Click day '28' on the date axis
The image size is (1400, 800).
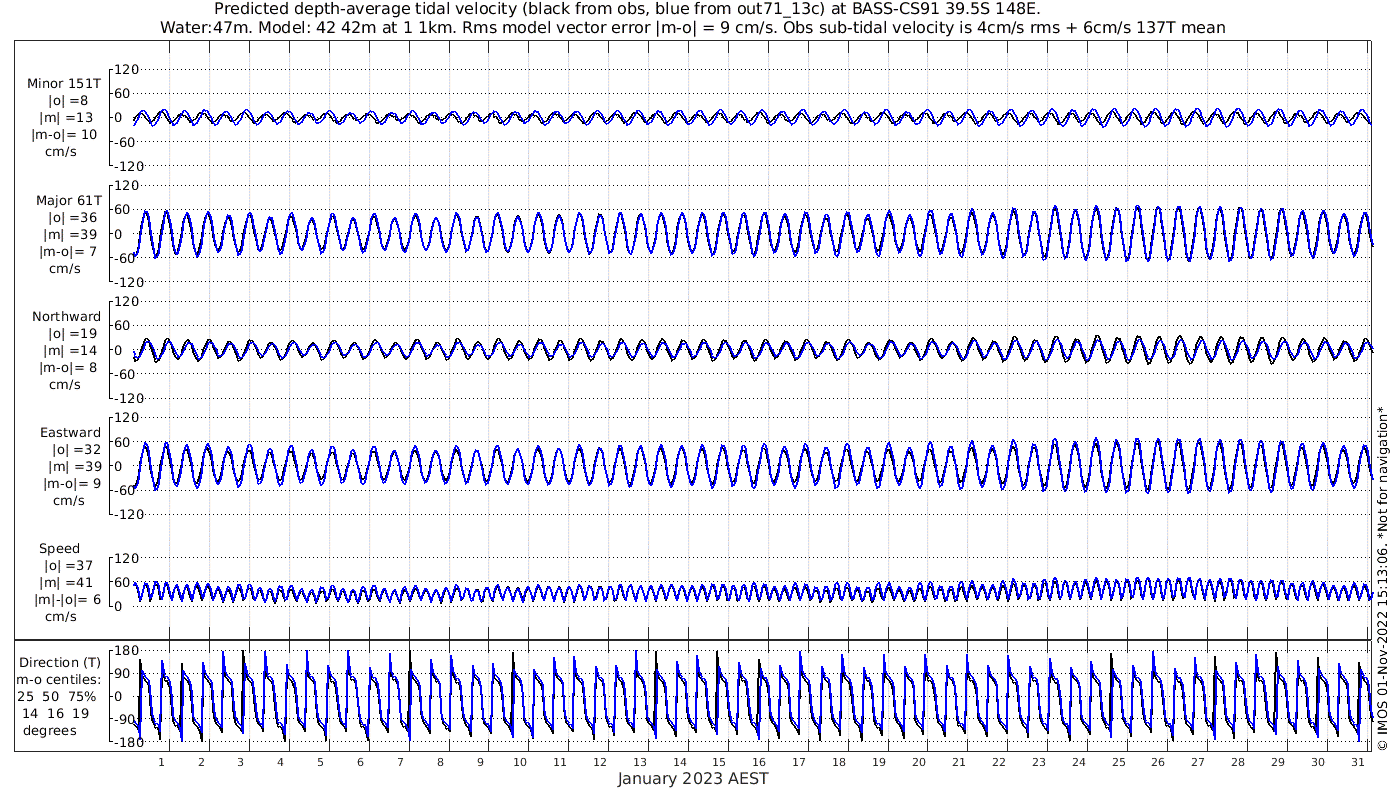1237,761
